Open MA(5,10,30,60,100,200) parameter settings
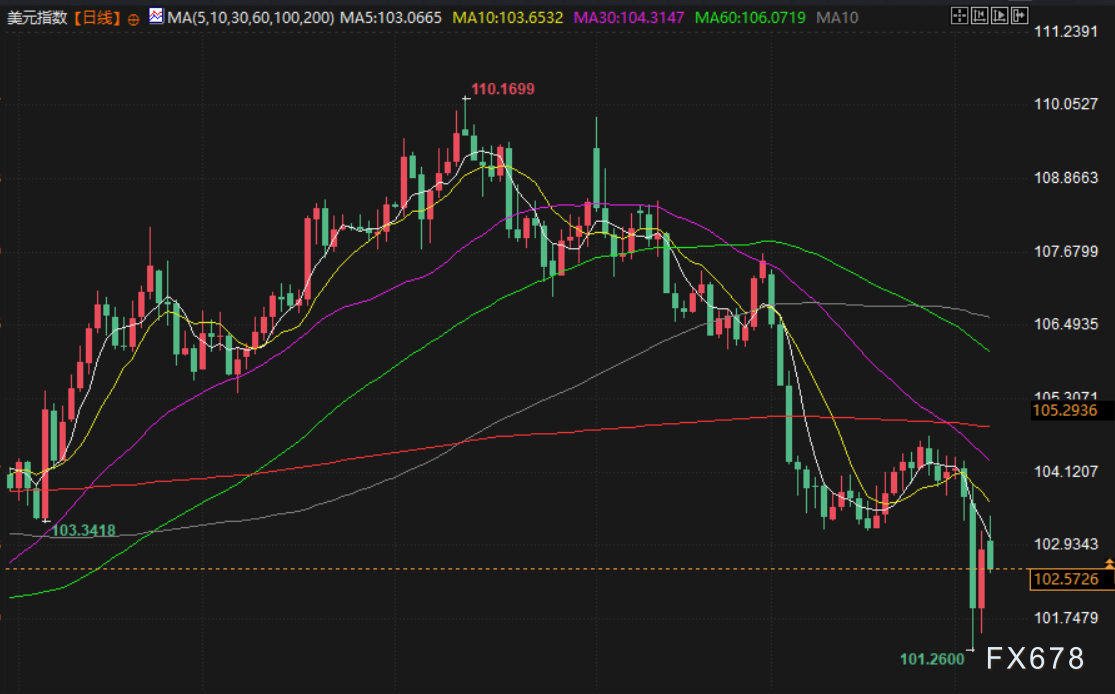The width and height of the screenshot is (1115, 694). (251, 17)
